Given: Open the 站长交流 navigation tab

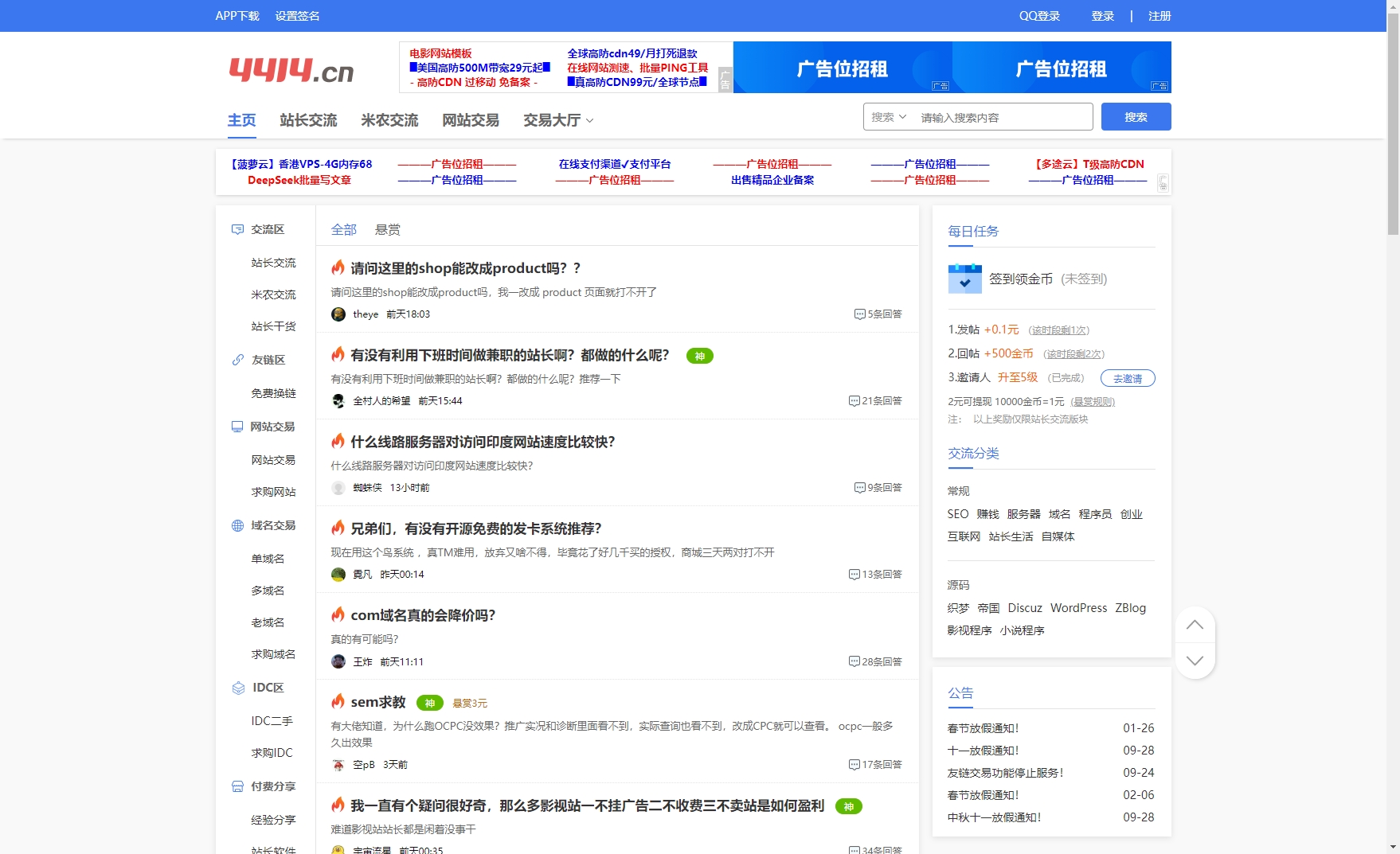Looking at the screenshot, I should (x=309, y=120).
